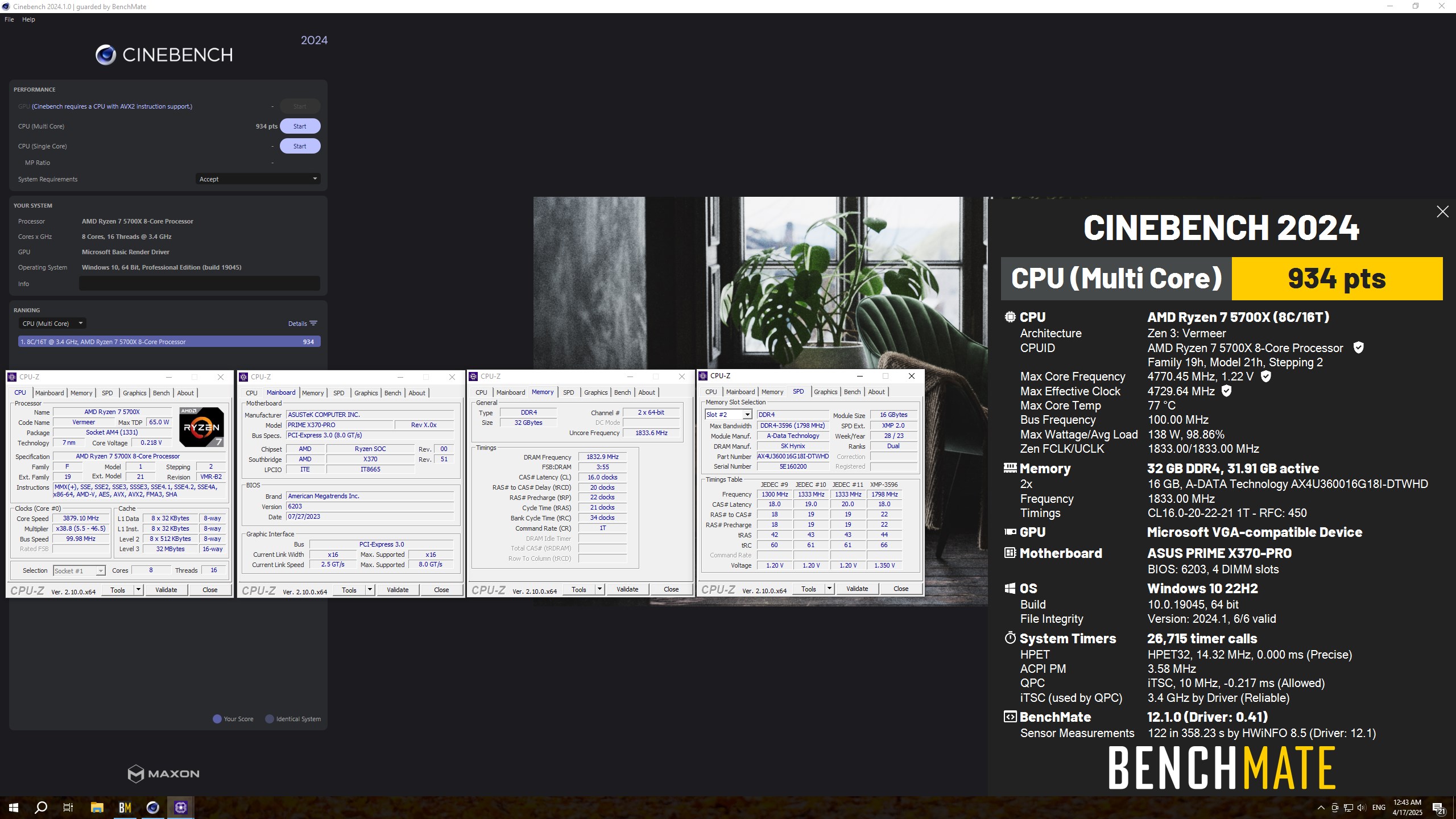
Task: Open the CPU (Multi Core) ranking dropdown
Action: 52,323
